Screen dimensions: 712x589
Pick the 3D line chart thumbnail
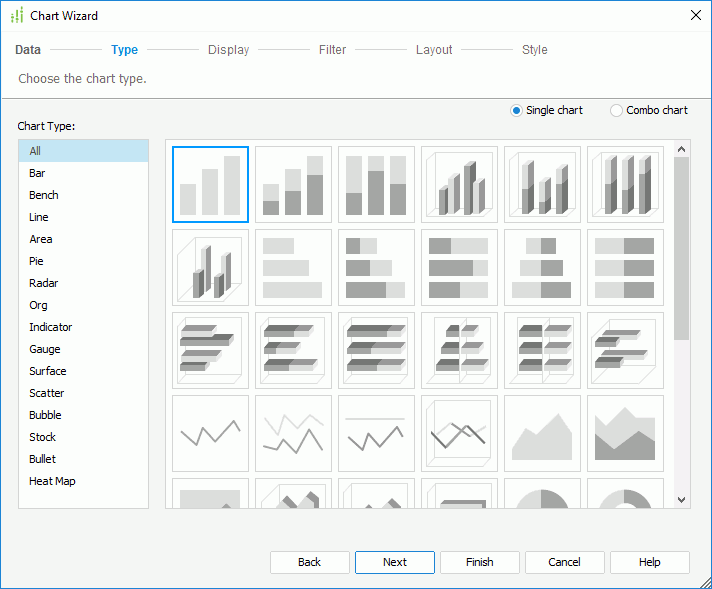(459, 433)
